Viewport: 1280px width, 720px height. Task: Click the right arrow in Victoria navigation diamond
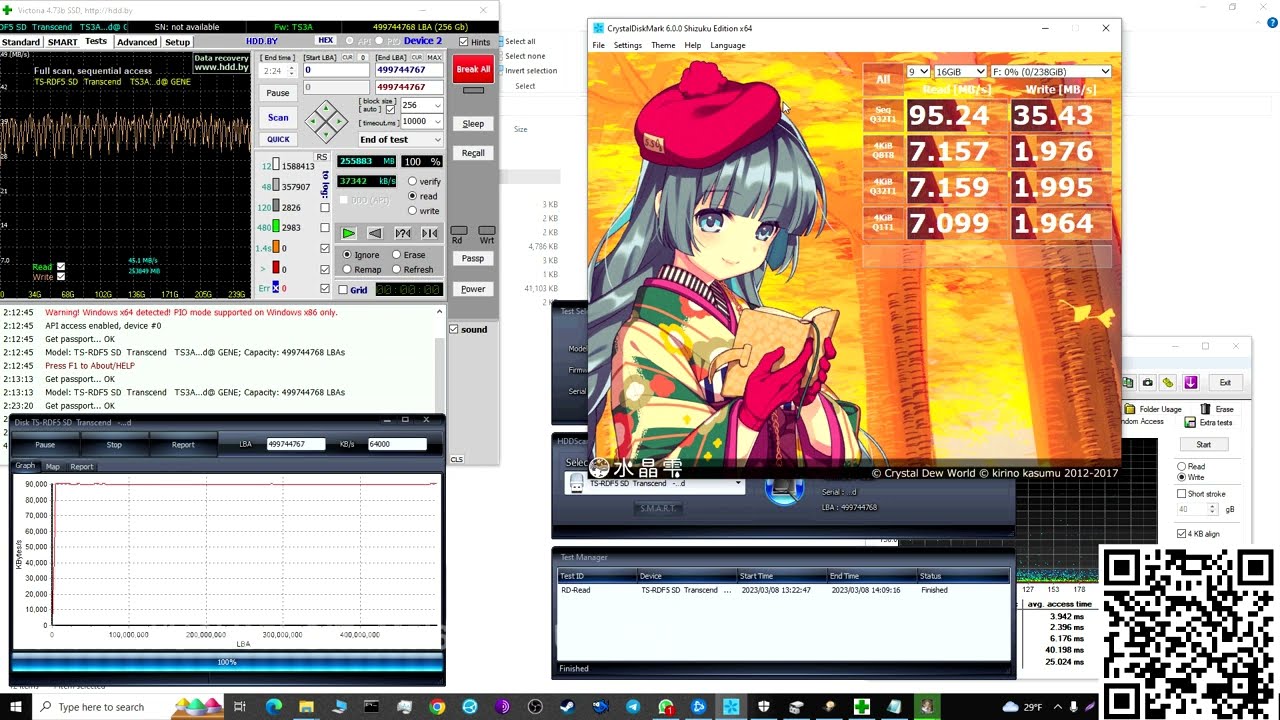[x=339, y=122]
